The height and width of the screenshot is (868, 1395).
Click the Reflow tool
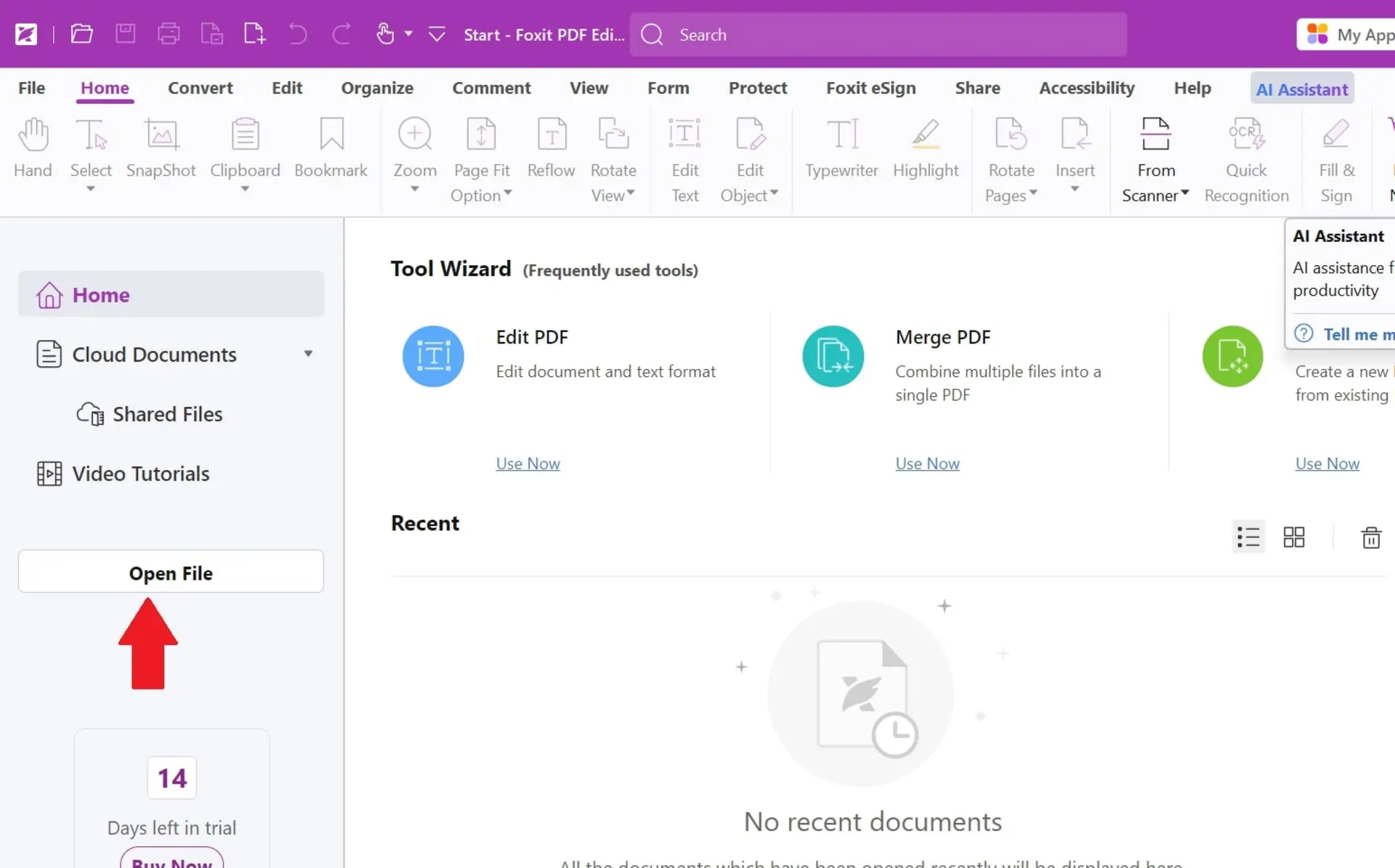[551, 148]
